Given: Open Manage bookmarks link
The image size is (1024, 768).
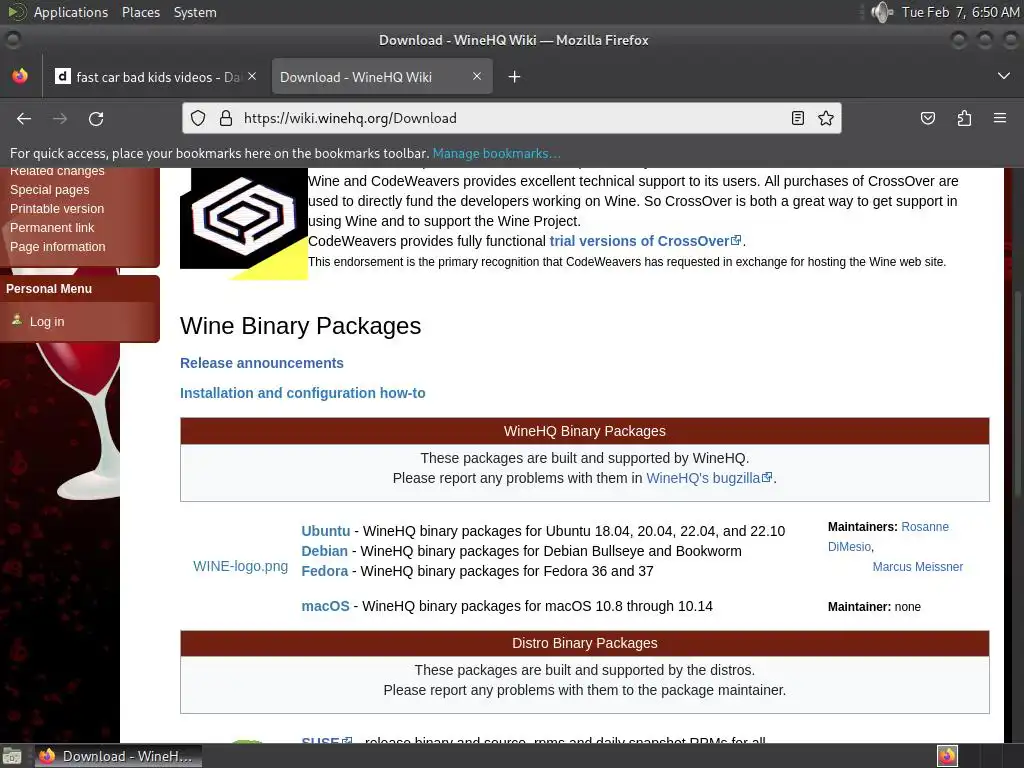Looking at the screenshot, I should pyautogui.click(x=496, y=153).
